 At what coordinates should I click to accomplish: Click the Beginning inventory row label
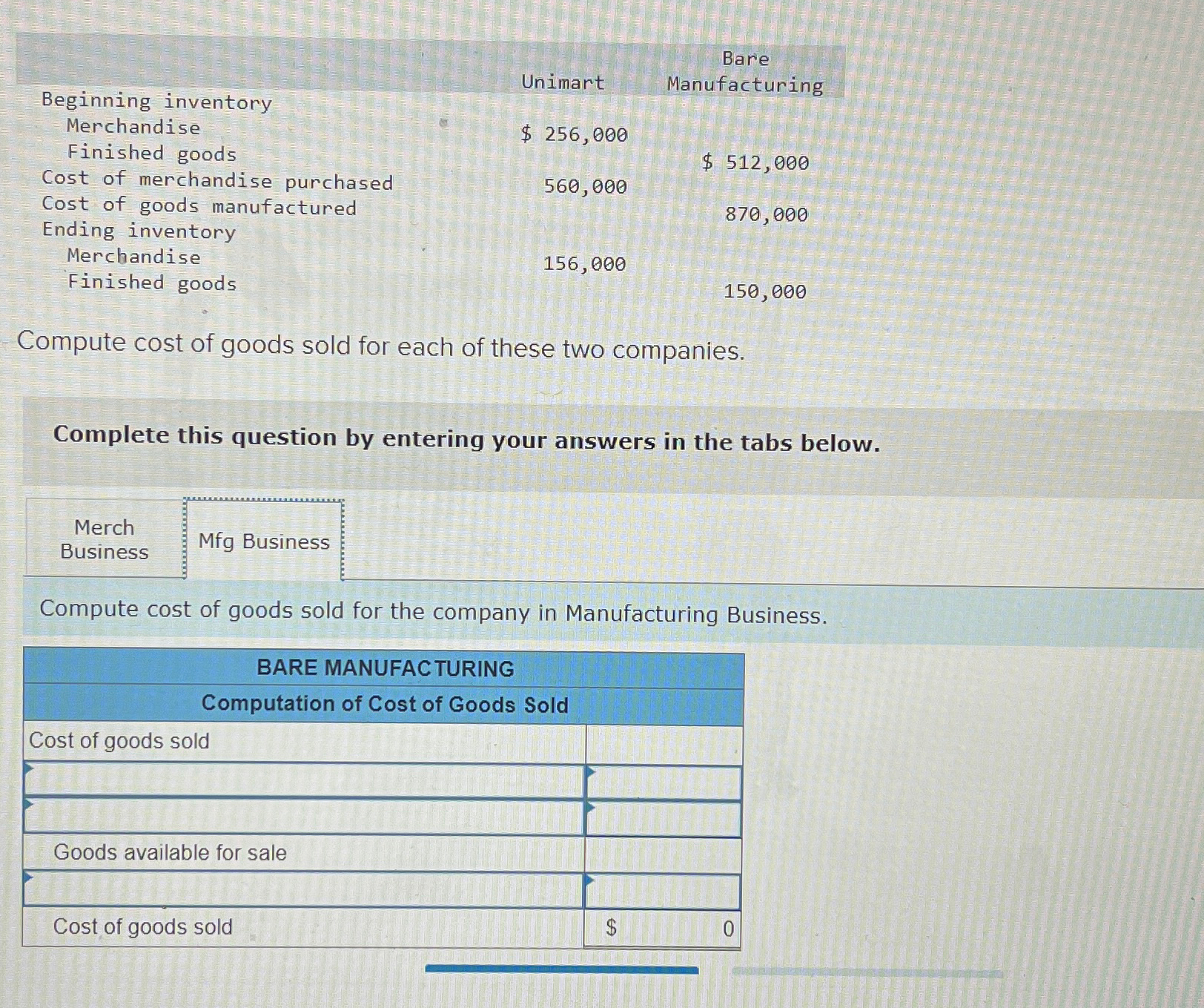[156, 102]
